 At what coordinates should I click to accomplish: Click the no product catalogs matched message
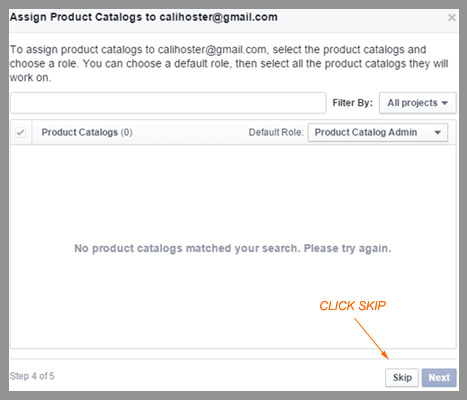[x=233, y=248]
